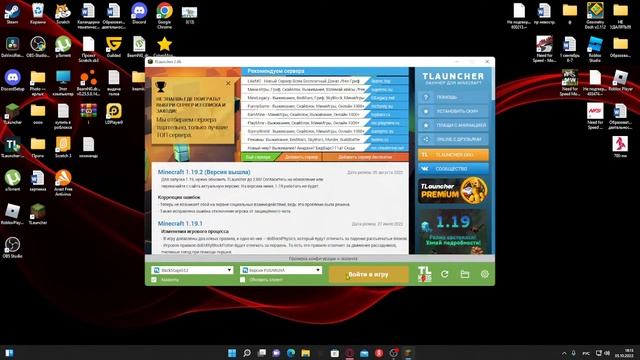
Task: Open 'Minecraft 1.19.2 (Версия вышла)' news heading
Action: (204, 172)
